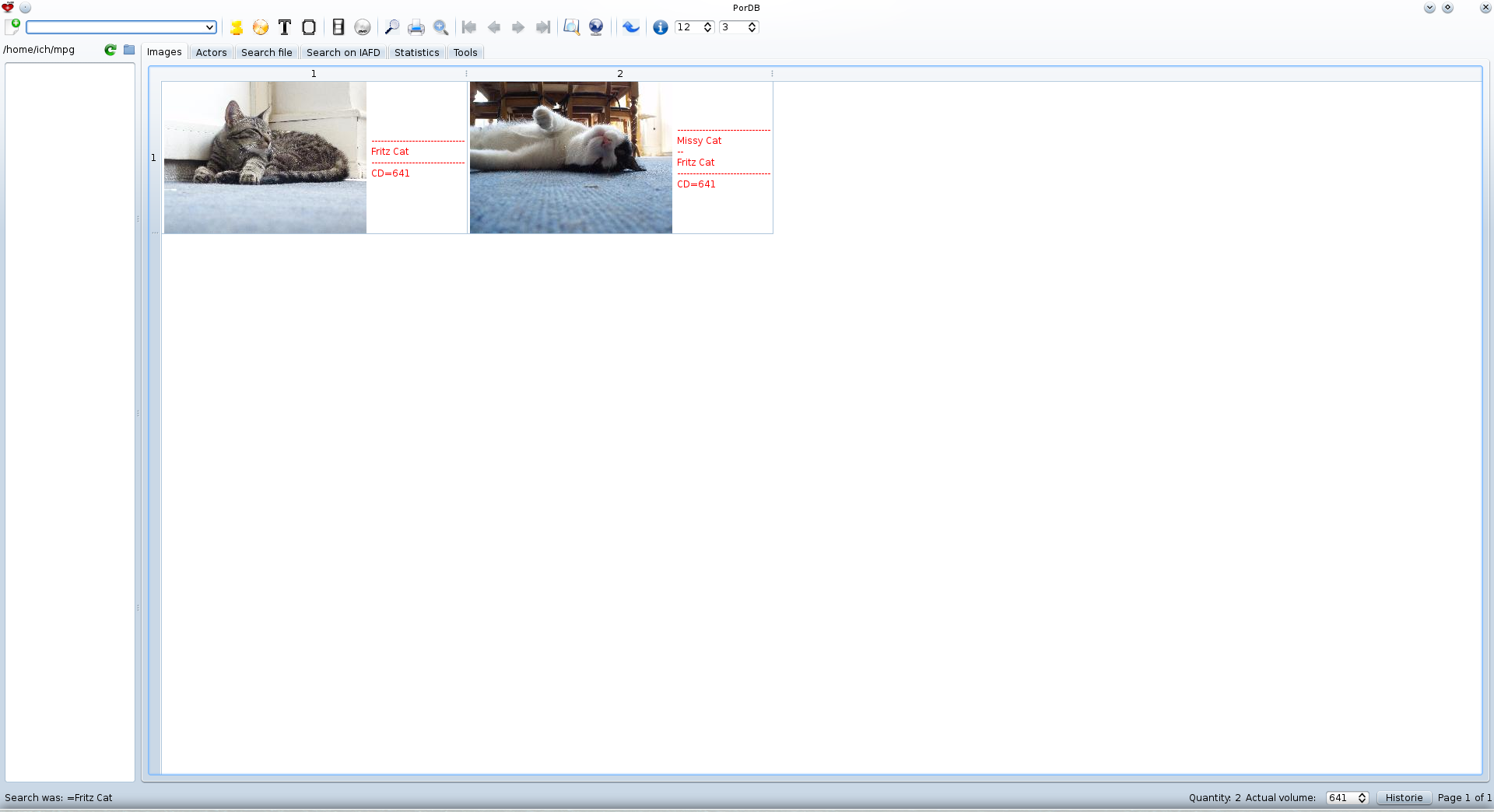Increase the Actual volume spinbox
Screen dimensions: 1494x812
coord(1362,795)
